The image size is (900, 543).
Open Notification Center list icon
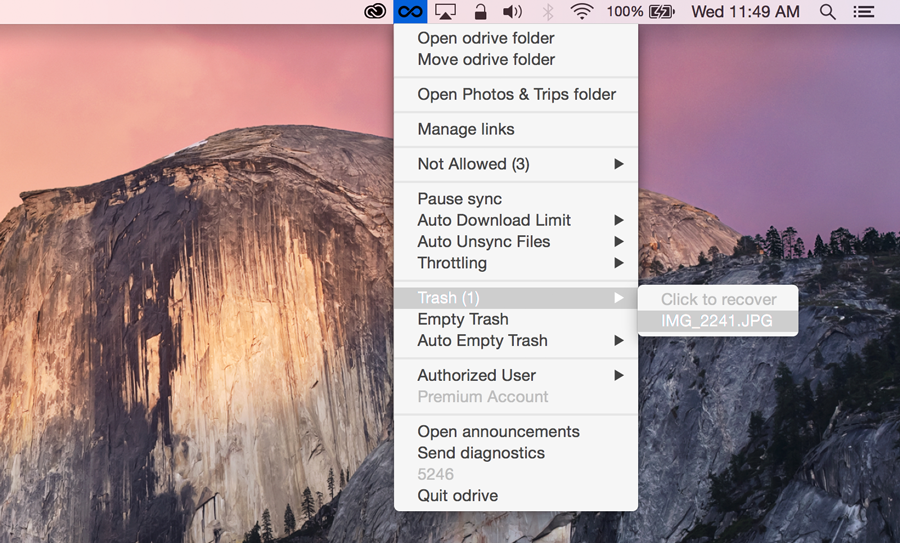pos(863,11)
